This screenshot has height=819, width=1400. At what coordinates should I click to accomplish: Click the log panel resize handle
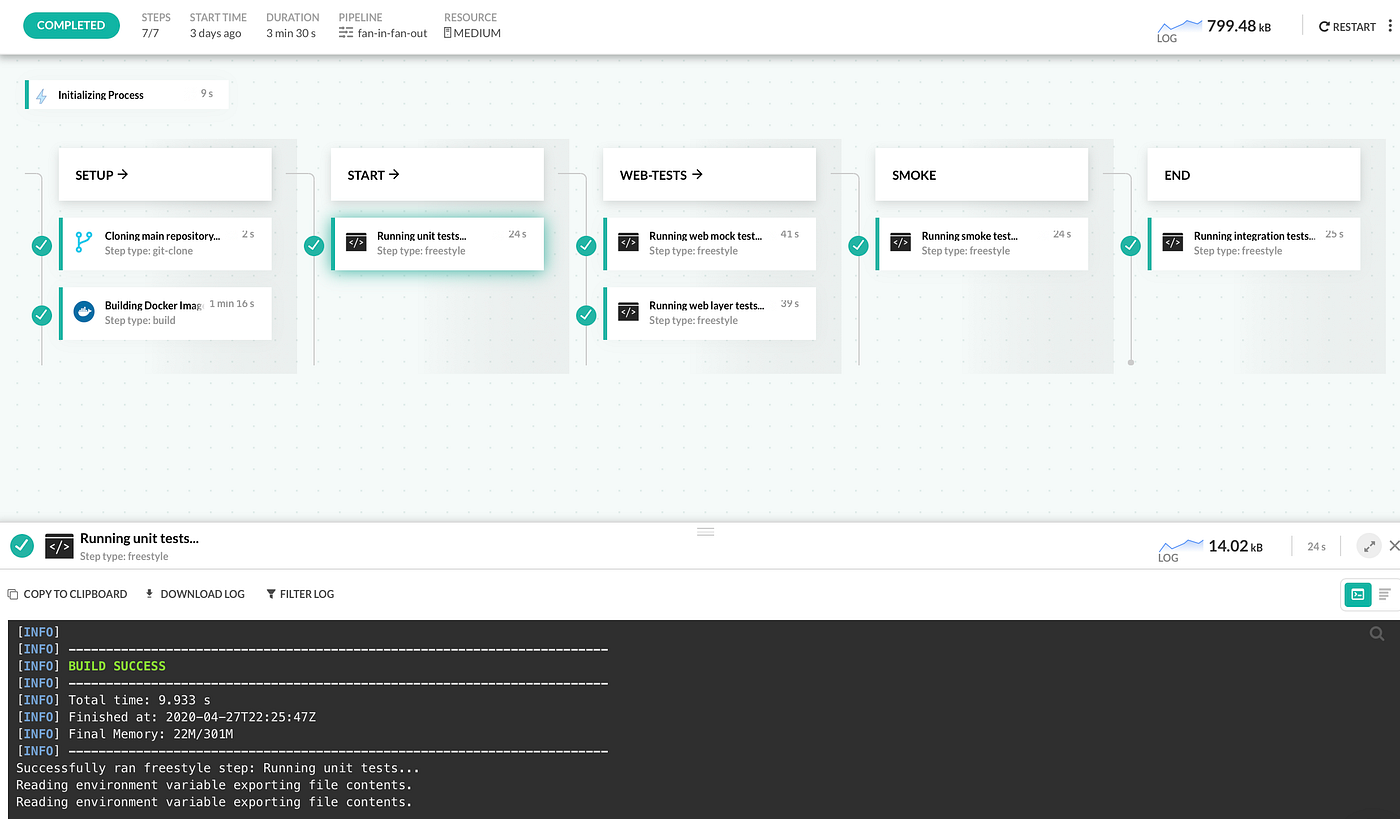point(705,531)
